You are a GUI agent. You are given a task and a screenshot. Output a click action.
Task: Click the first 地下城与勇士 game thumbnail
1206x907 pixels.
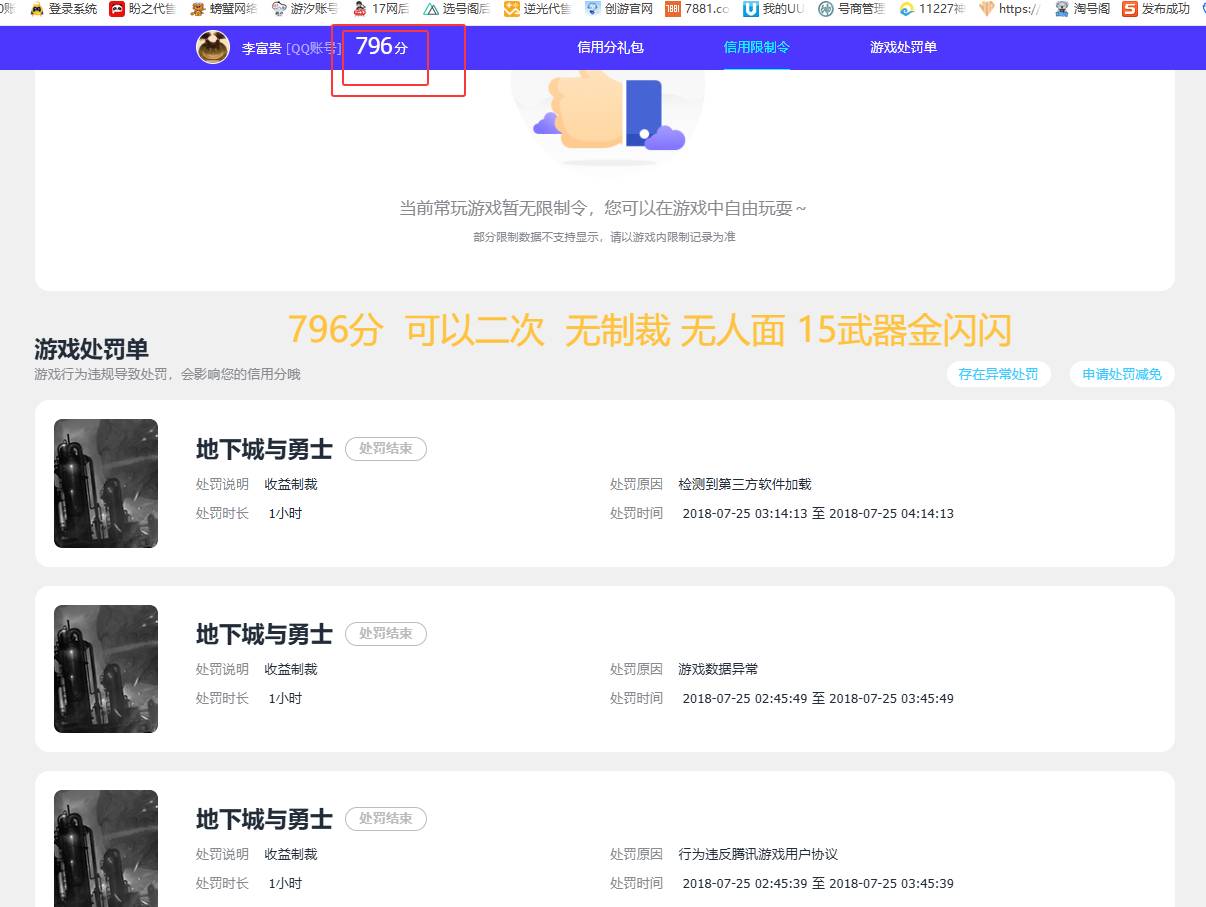pyautogui.click(x=105, y=483)
